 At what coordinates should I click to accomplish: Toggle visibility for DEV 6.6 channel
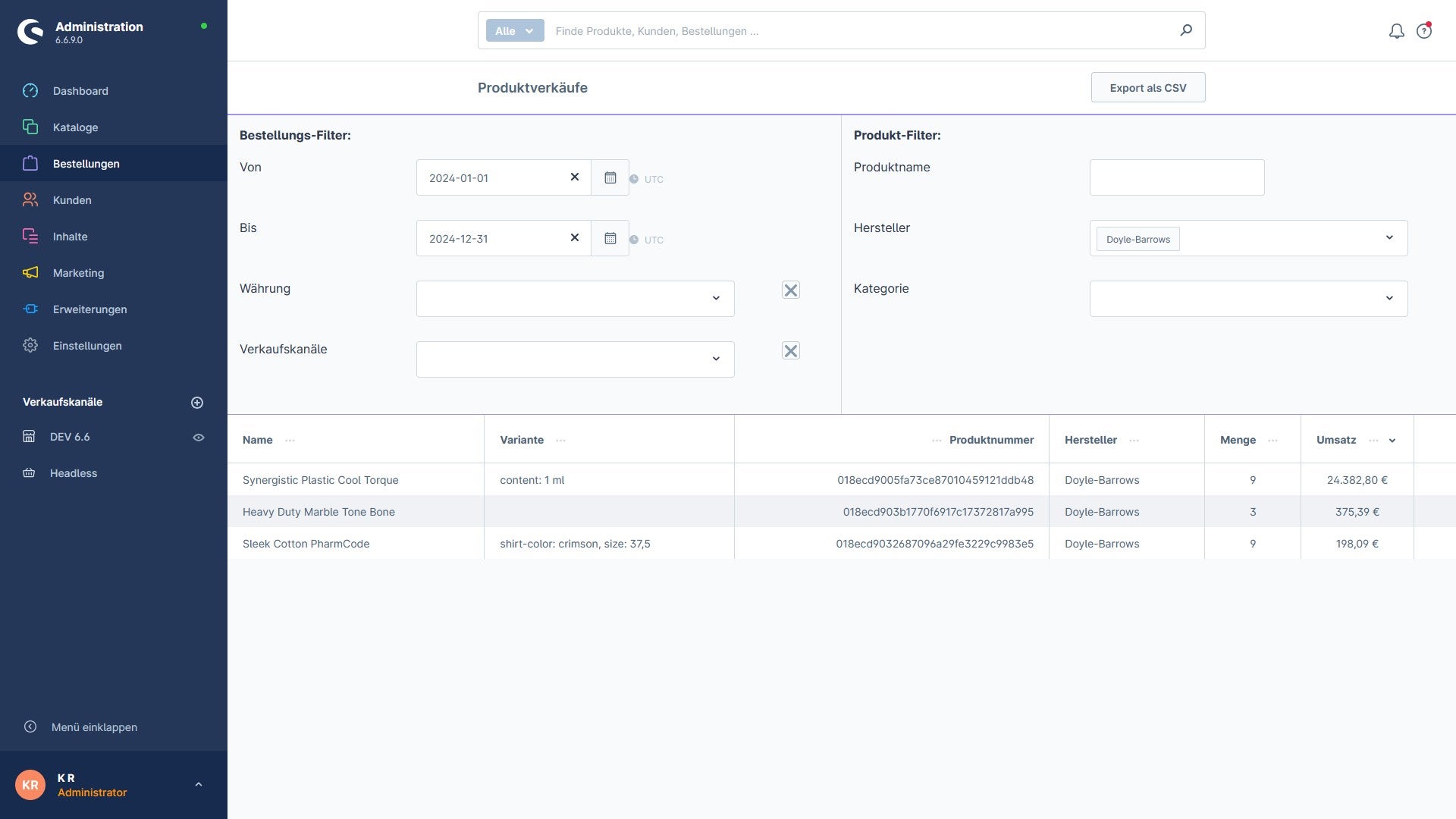pyautogui.click(x=198, y=437)
